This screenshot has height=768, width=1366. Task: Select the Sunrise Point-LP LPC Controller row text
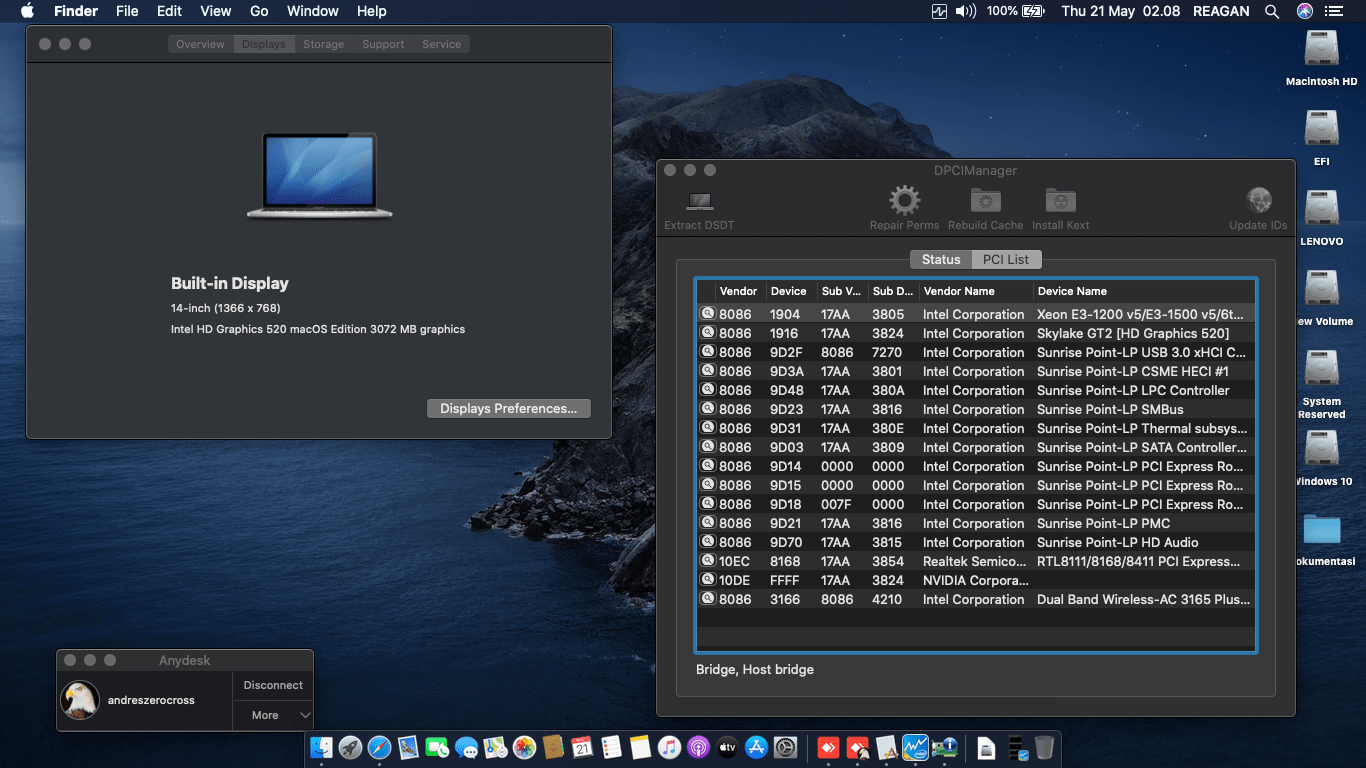(x=1133, y=390)
